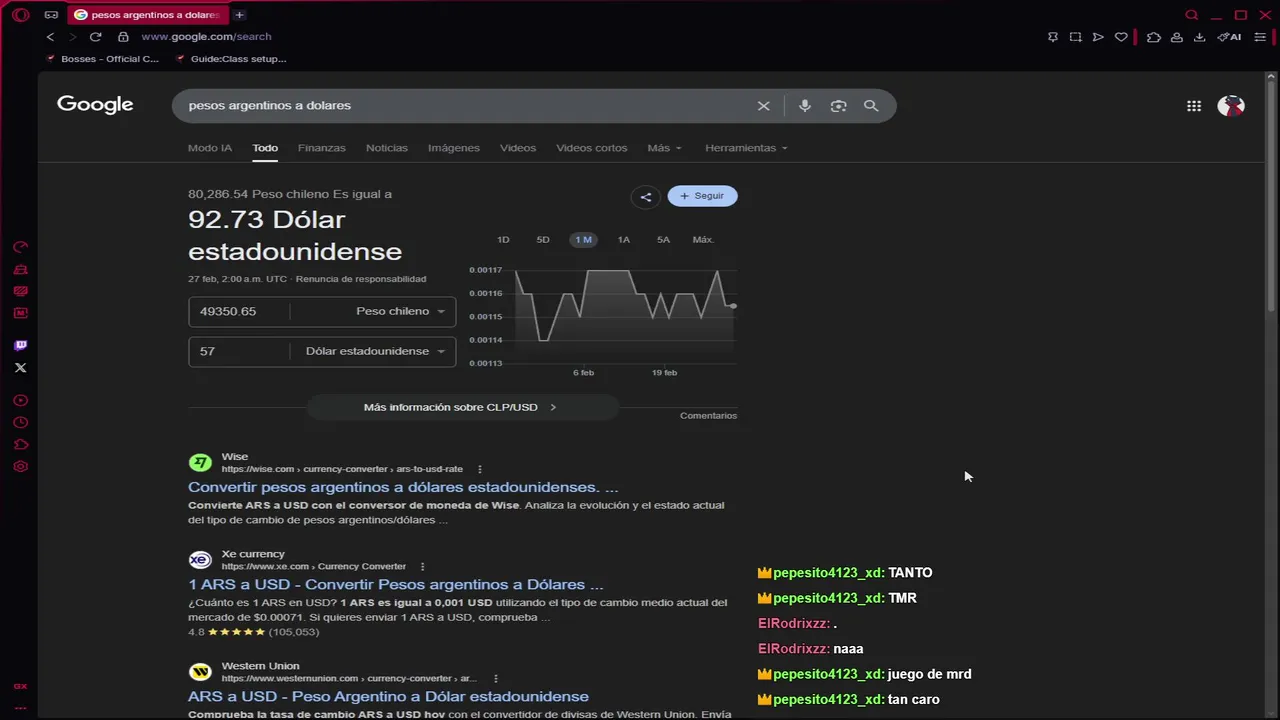This screenshot has width=1280, height=720.
Task: Start voice search with microphone icon
Action: click(804, 106)
